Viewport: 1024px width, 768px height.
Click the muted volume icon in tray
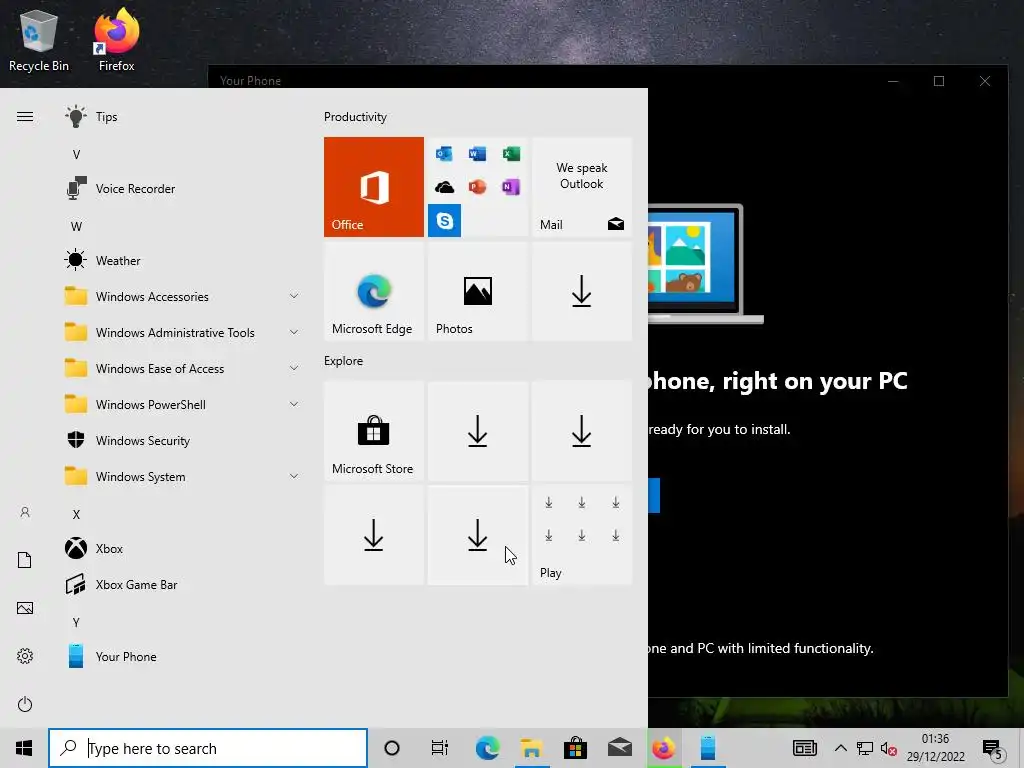(888, 748)
